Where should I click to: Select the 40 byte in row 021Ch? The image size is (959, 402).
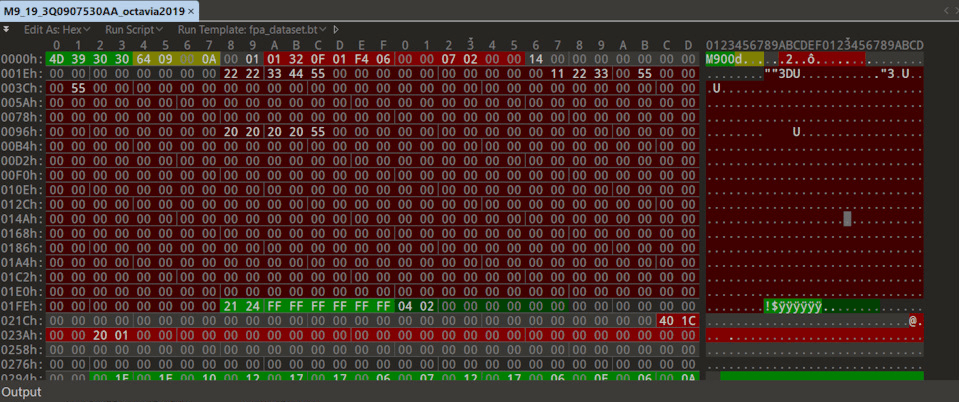click(667, 320)
